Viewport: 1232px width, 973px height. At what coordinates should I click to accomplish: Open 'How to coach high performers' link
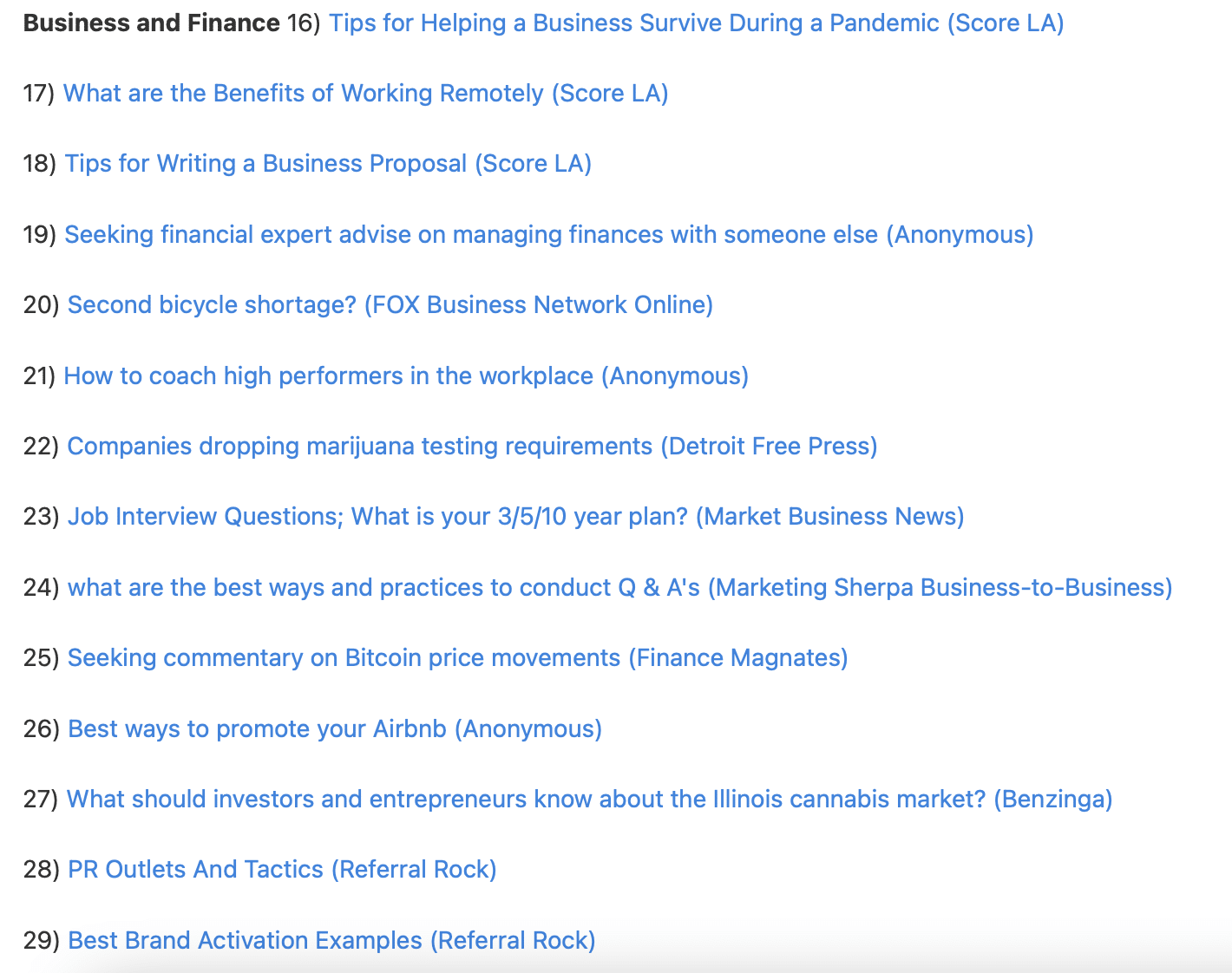tap(406, 376)
